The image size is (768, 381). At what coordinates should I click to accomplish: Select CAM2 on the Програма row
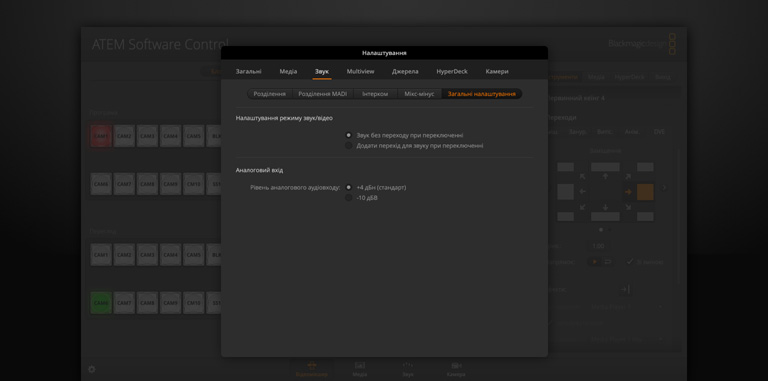coord(124,136)
